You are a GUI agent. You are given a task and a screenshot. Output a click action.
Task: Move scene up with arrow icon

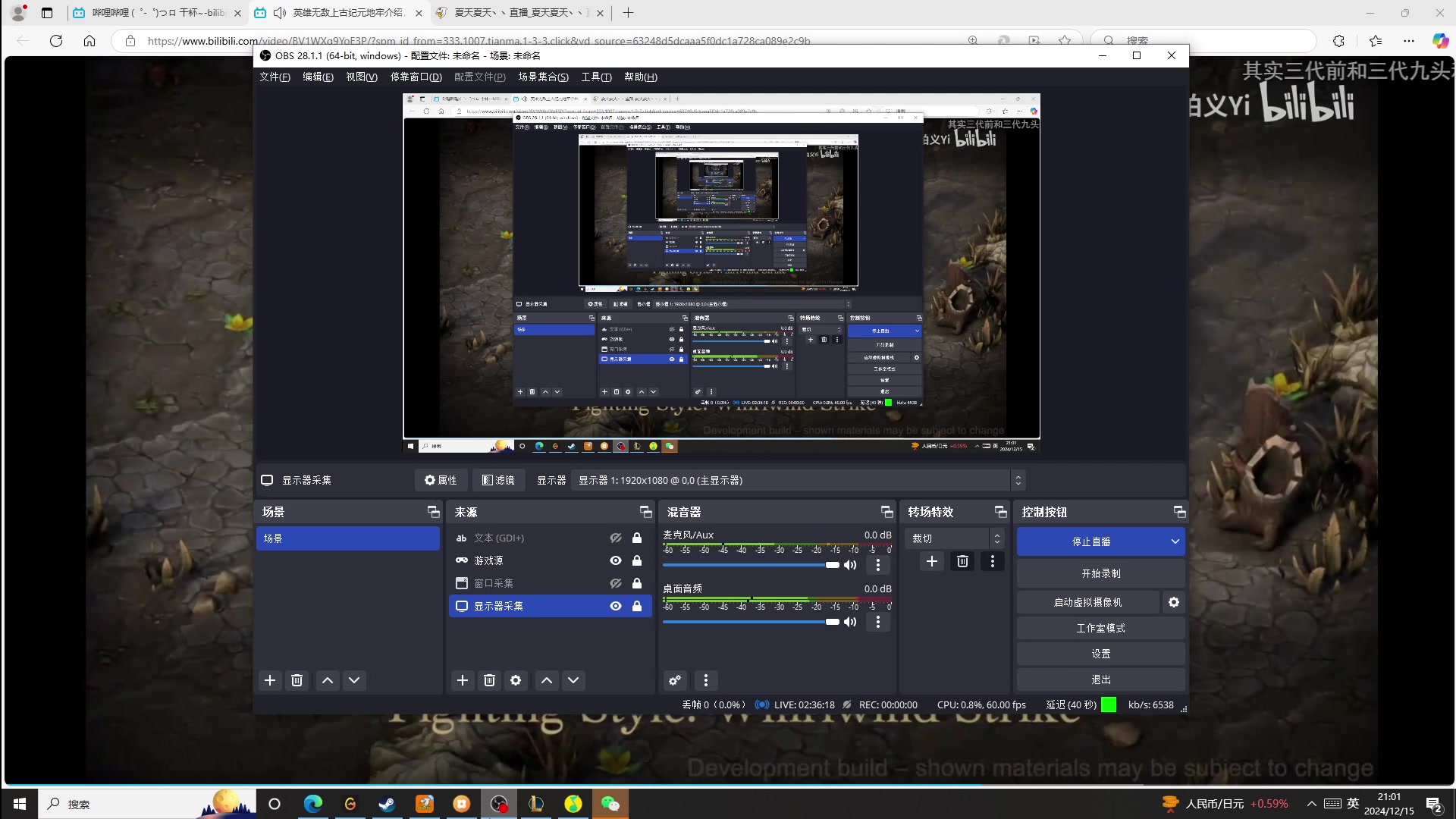pos(328,680)
